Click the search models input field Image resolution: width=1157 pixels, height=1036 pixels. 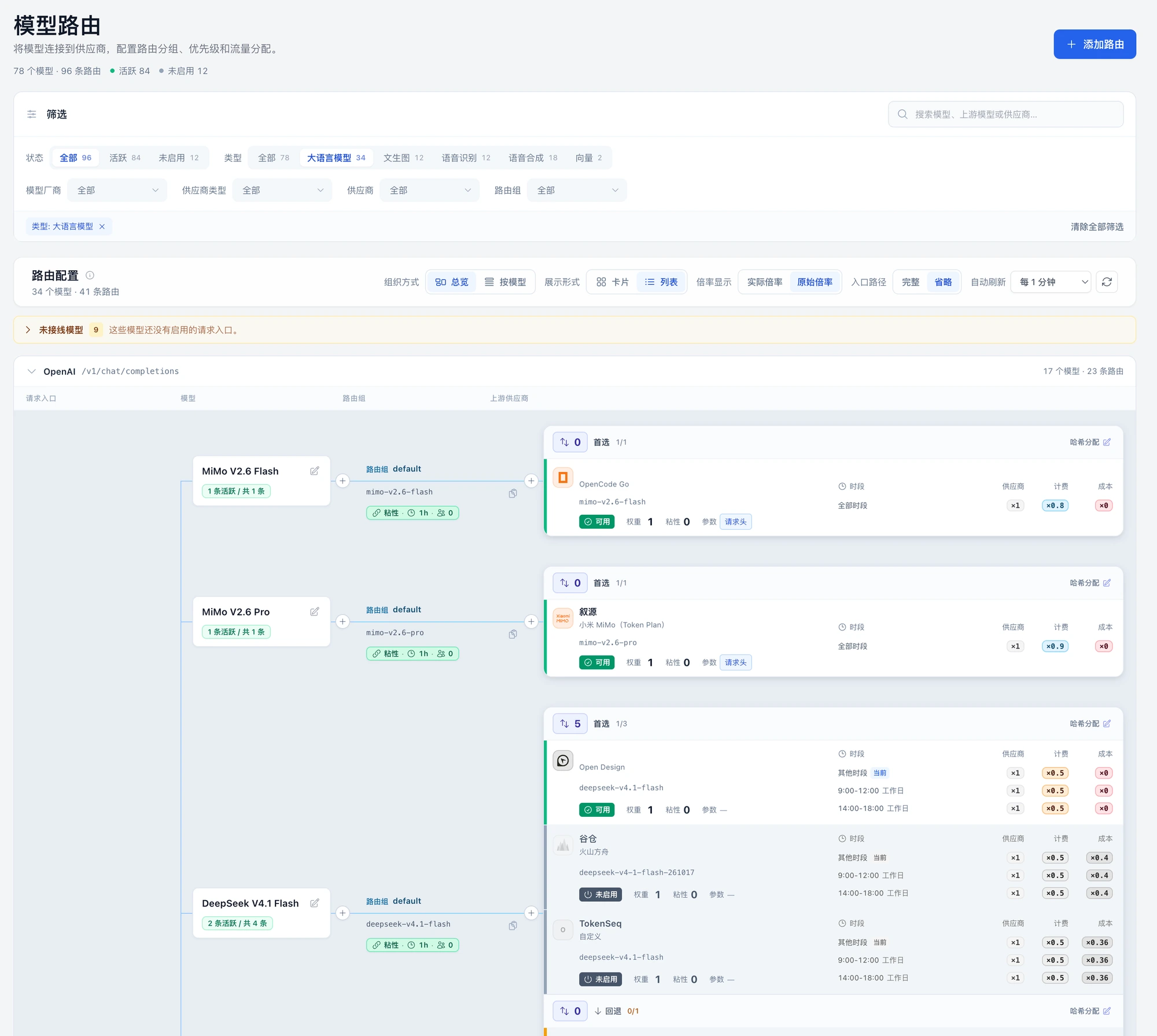tap(1005, 115)
